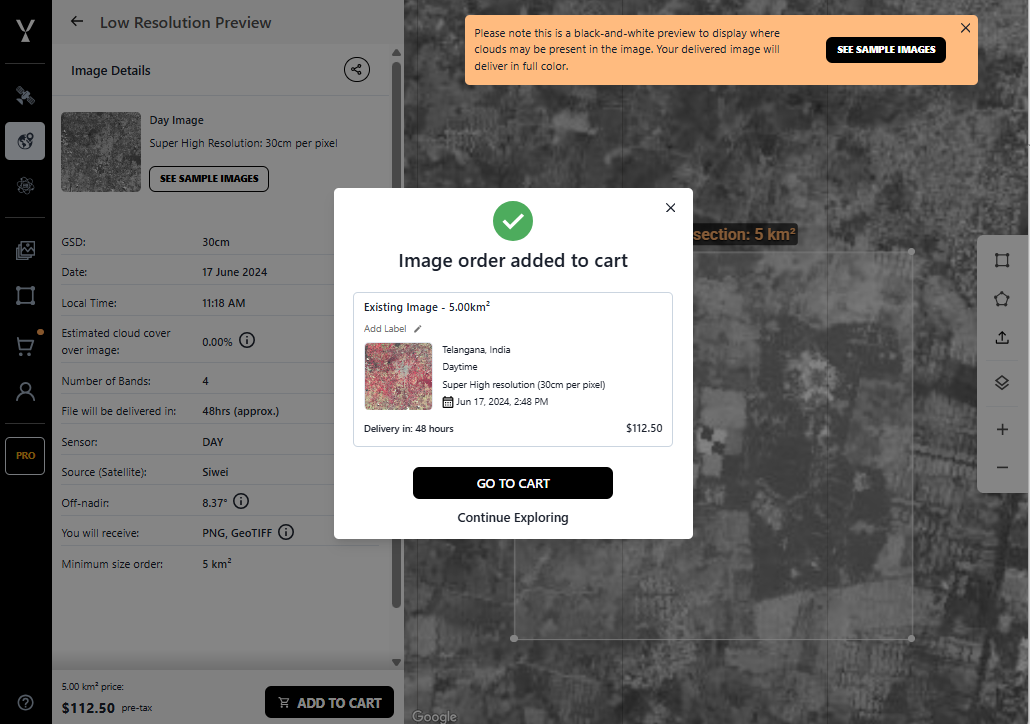Click the info icon beside cloud cover
1030x724 pixels.
247,341
